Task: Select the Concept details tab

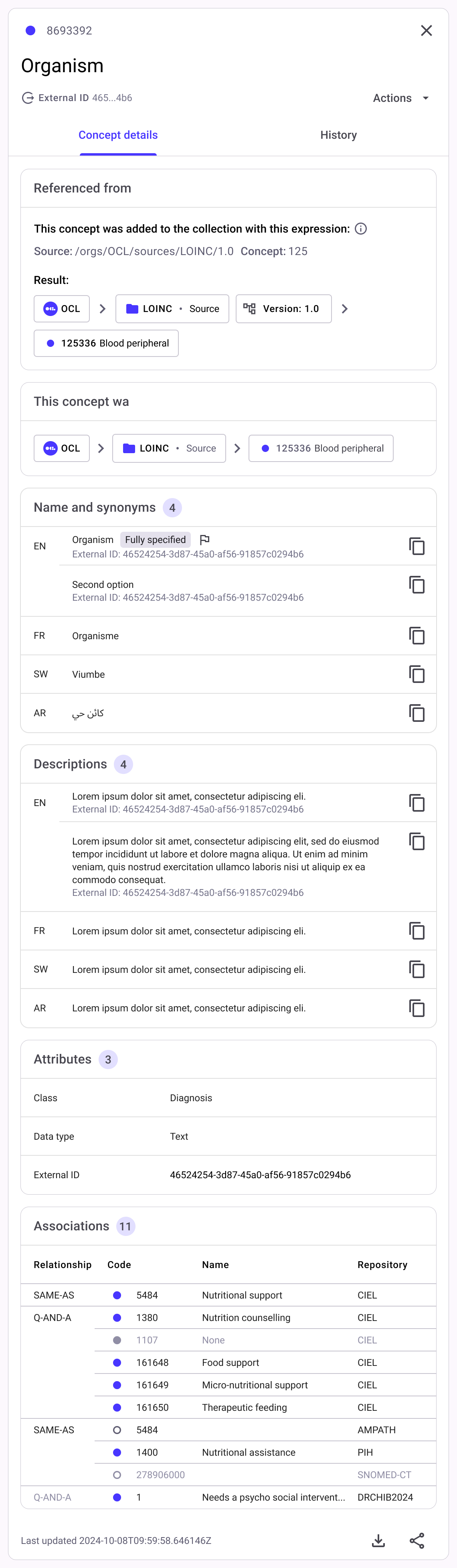Action: point(118,135)
